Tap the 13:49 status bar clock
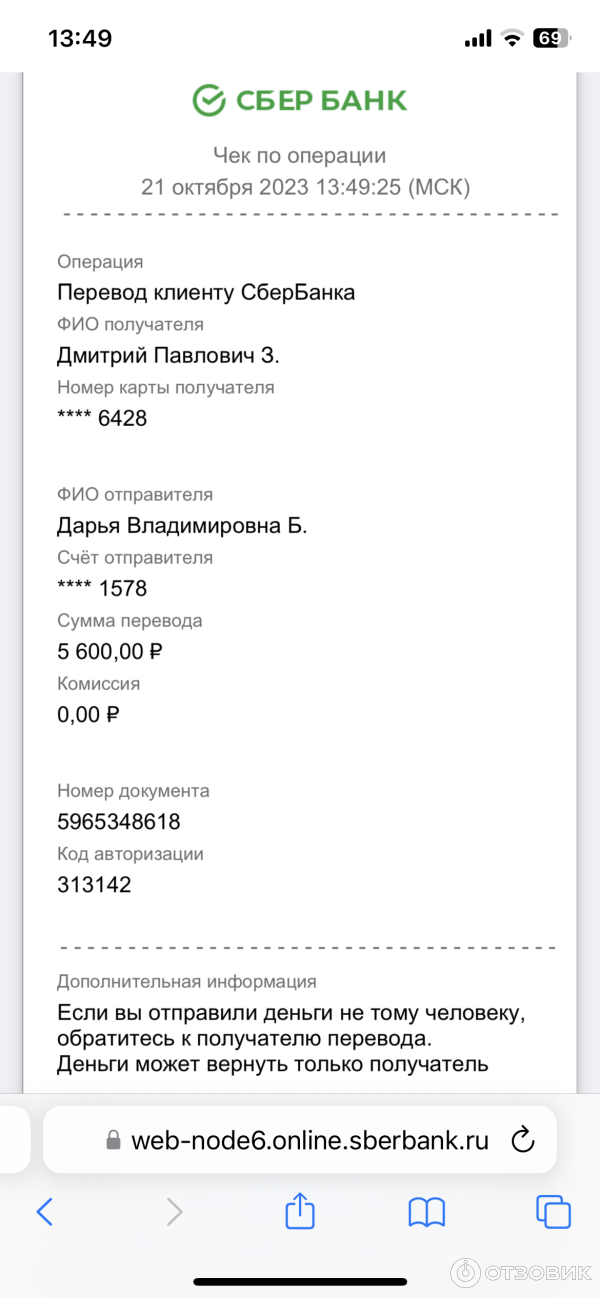The height and width of the screenshot is (1298, 600). click(80, 39)
